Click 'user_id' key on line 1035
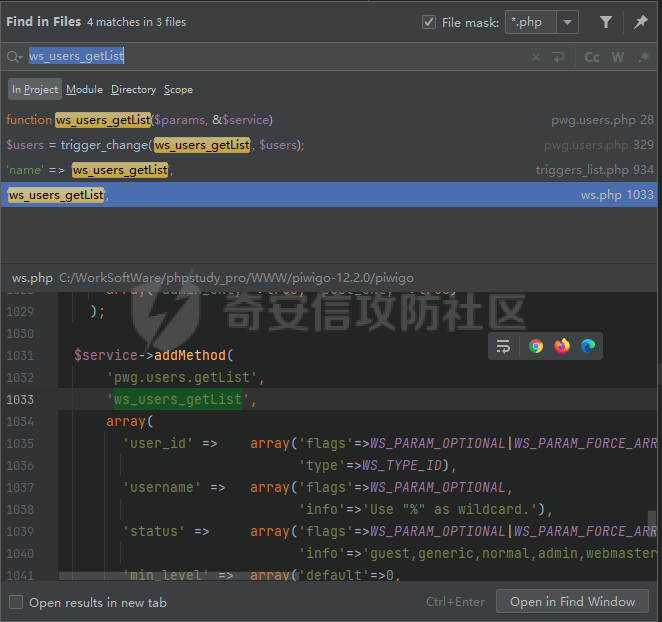This screenshot has height=622, width=662. 158,443
